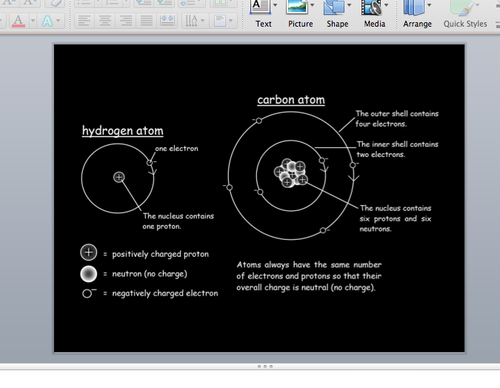Image resolution: width=500 pixels, height=388 pixels.
Task: Open the font color dropdown arrow
Action: click(33, 21)
